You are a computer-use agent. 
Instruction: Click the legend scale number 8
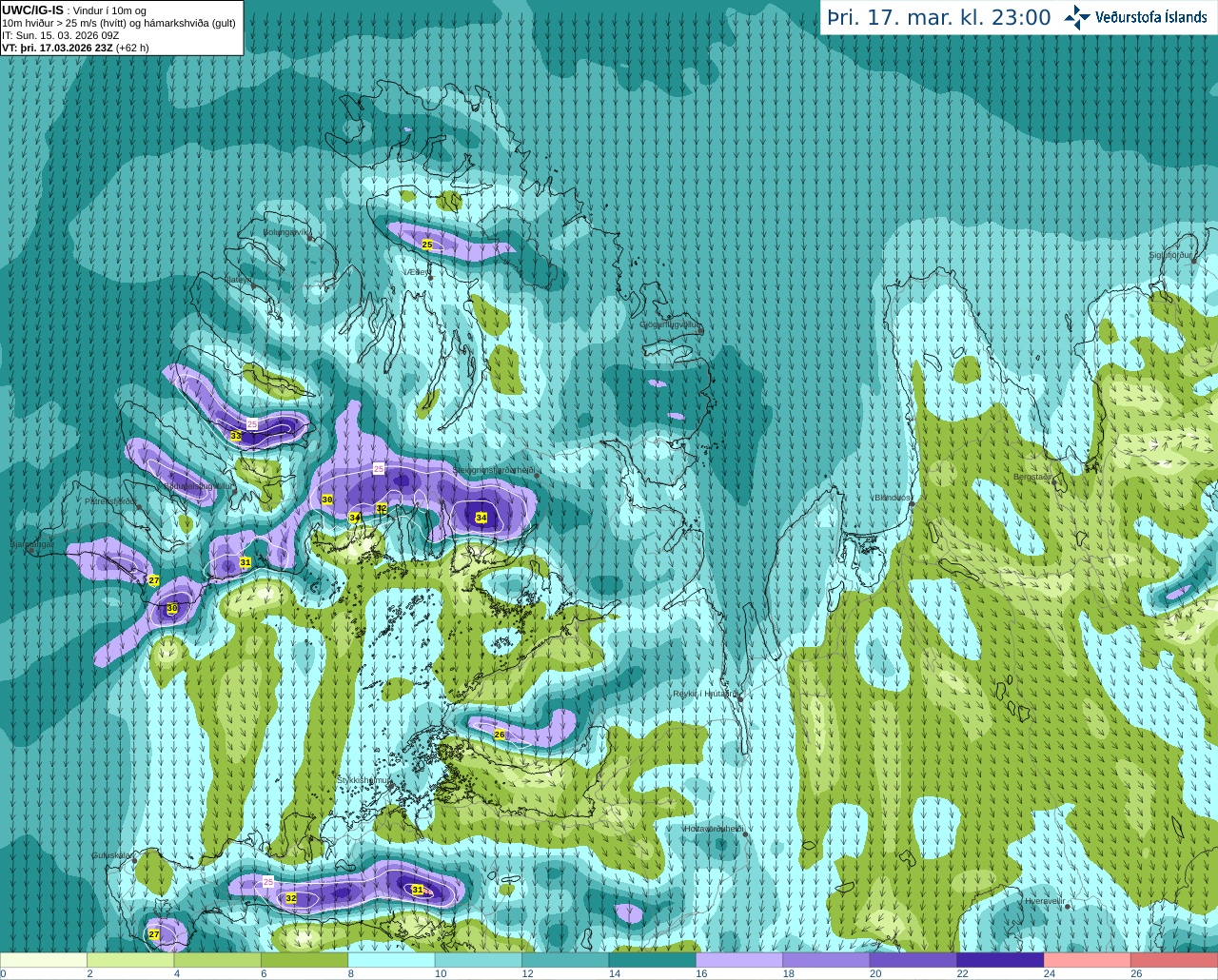(x=350, y=973)
